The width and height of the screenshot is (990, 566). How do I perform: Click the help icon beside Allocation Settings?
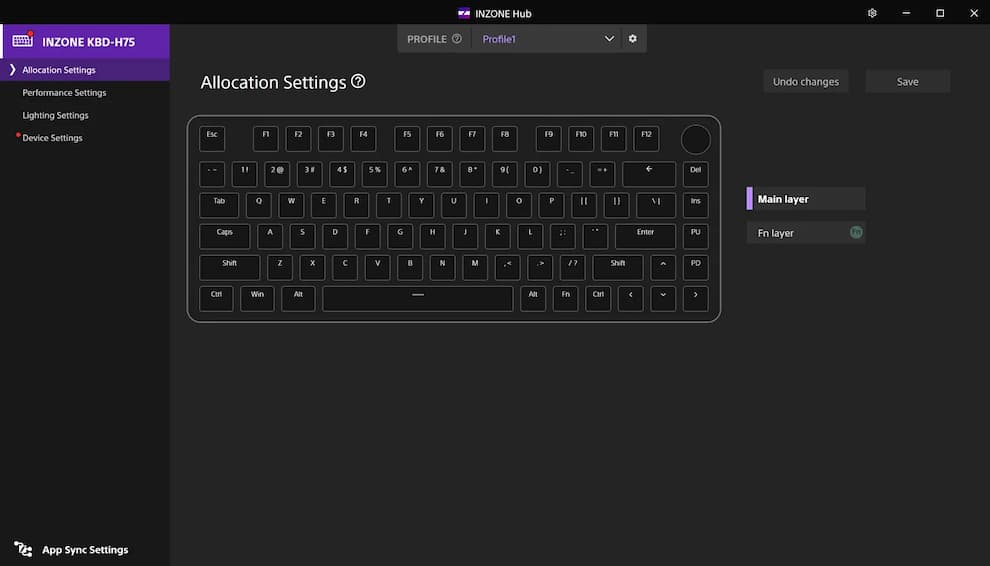coord(358,82)
